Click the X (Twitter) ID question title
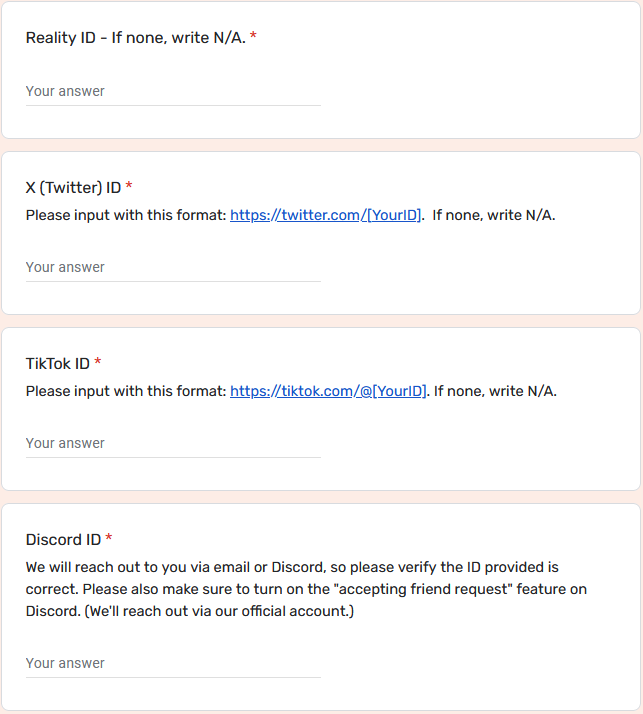Viewport: 643px width, 714px height. click(73, 188)
